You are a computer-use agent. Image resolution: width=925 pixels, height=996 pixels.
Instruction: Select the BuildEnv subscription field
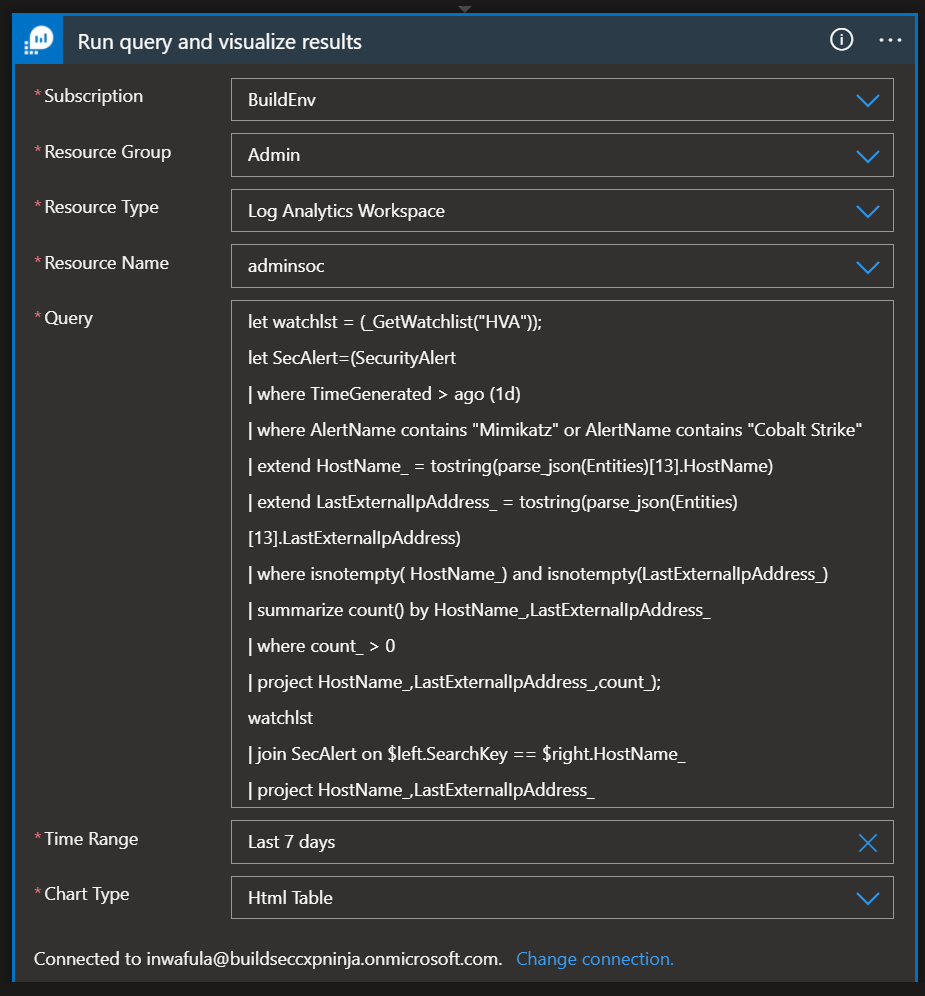[x=562, y=100]
